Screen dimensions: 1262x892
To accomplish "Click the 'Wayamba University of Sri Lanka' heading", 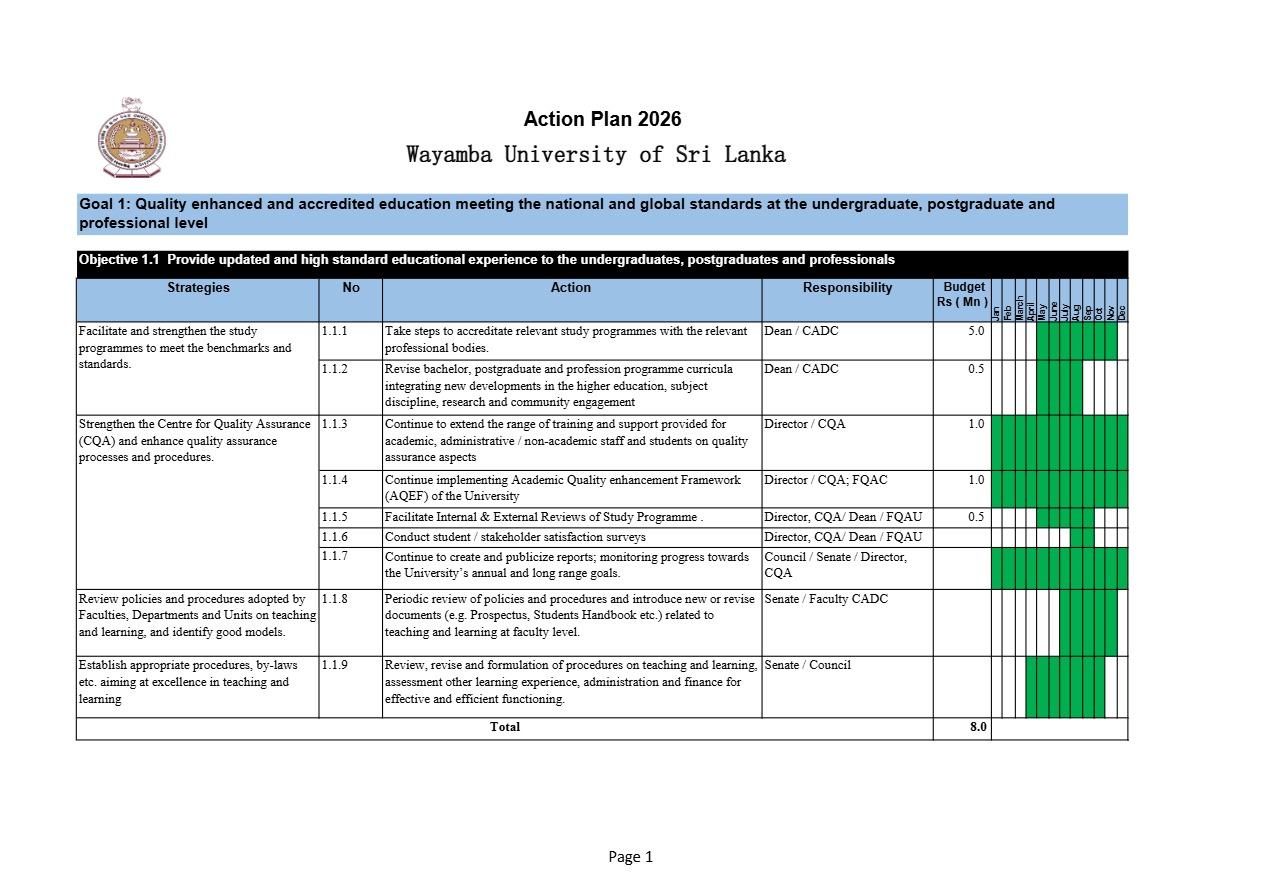I will point(596,155).
